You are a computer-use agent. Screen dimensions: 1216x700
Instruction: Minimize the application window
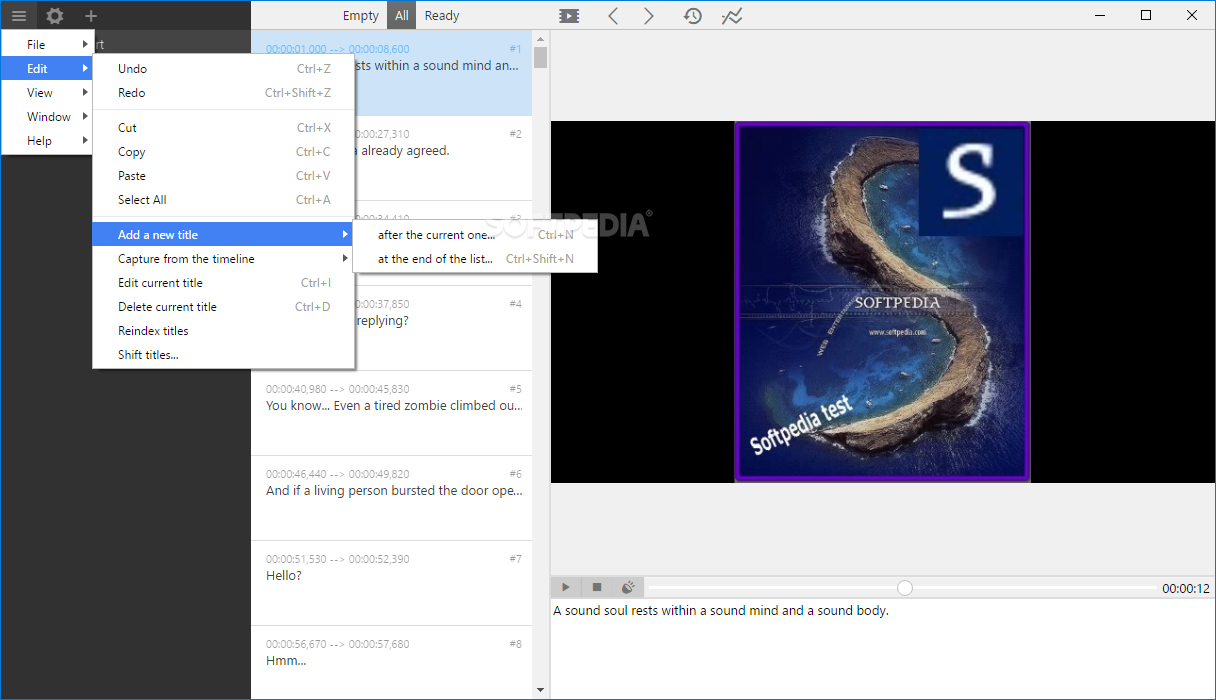(x=1100, y=15)
